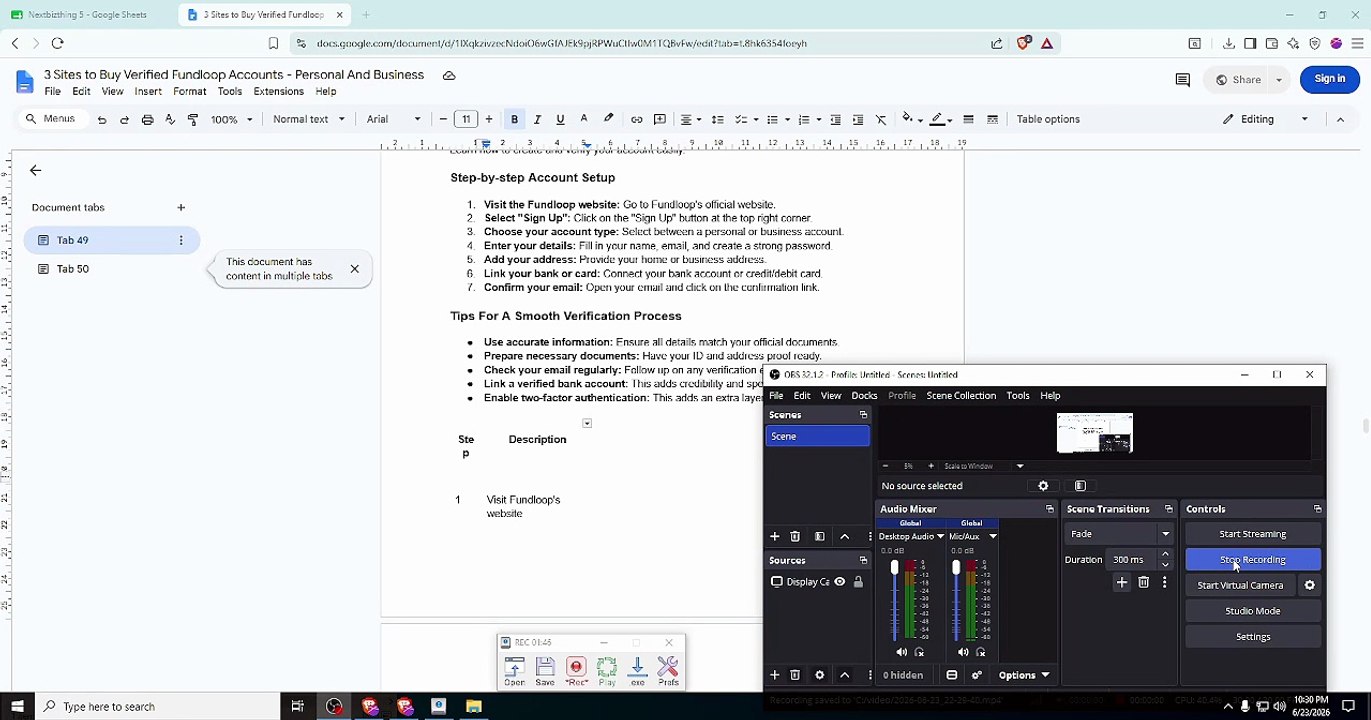Open advanced audio properties gear in mixer
The width and height of the screenshot is (1371, 720).
click(977, 675)
